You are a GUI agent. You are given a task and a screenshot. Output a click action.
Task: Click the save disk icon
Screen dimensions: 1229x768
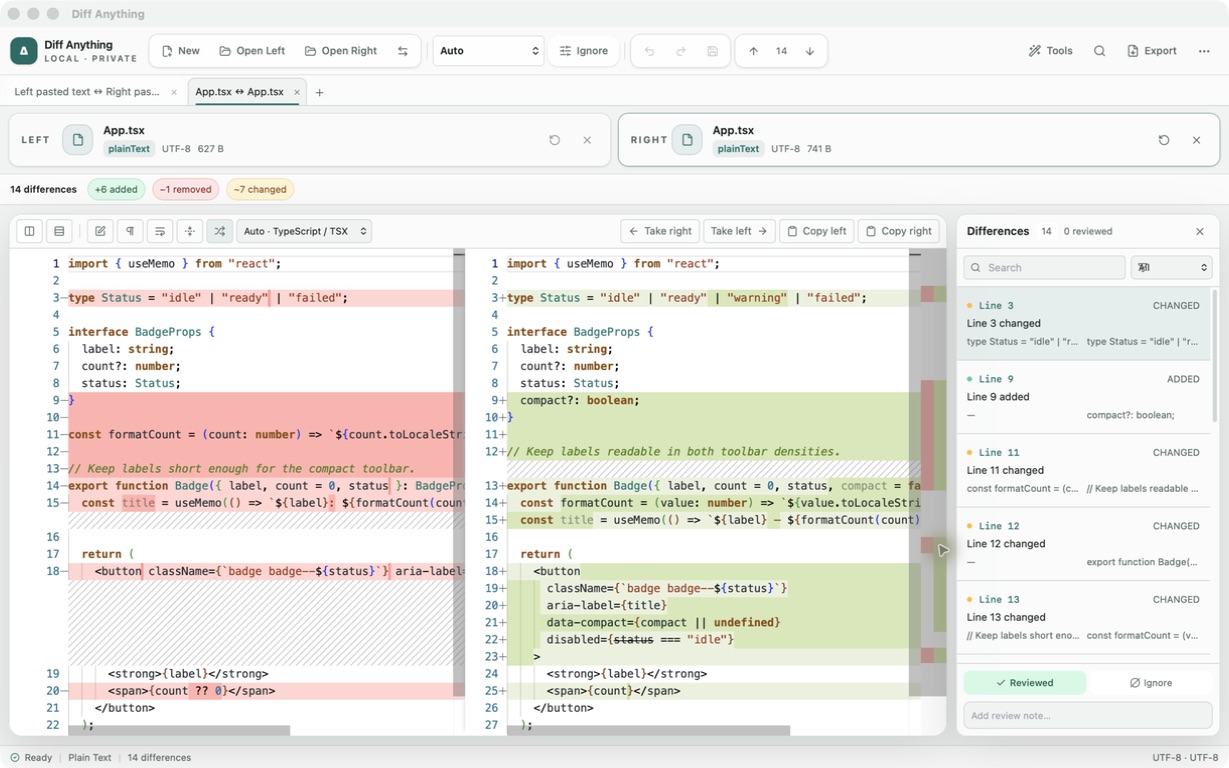713,51
